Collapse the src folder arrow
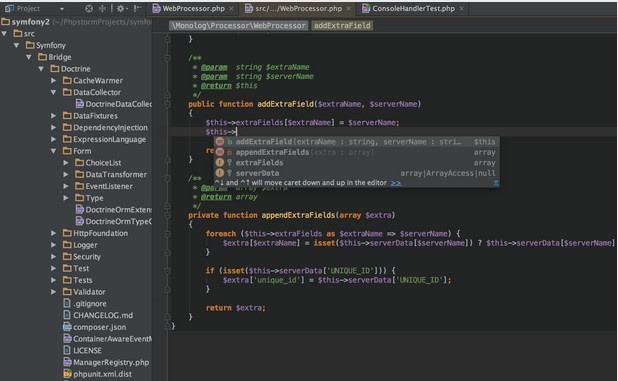Image resolution: width=618 pixels, height=381 pixels. [x=4, y=33]
